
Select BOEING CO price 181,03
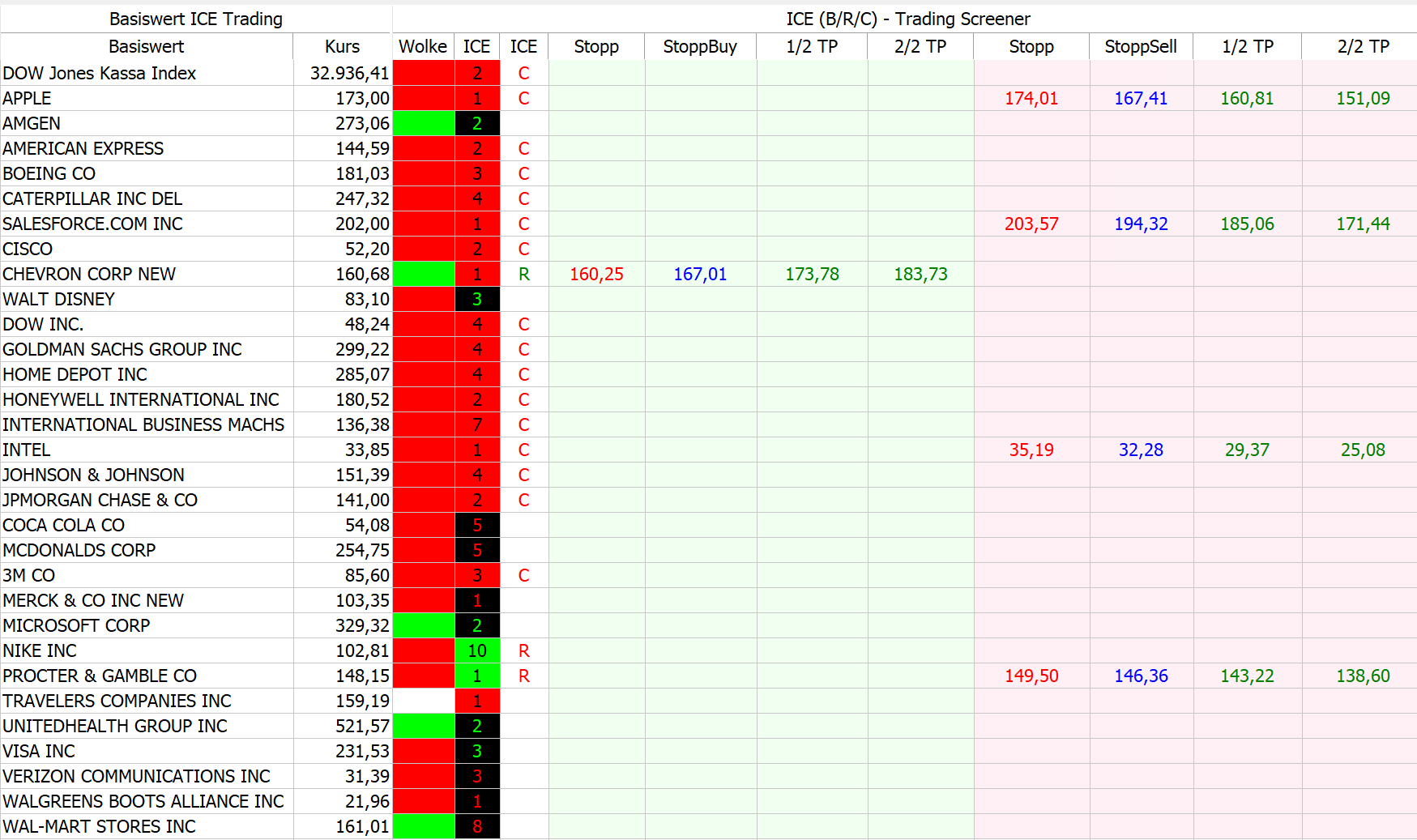[362, 173]
